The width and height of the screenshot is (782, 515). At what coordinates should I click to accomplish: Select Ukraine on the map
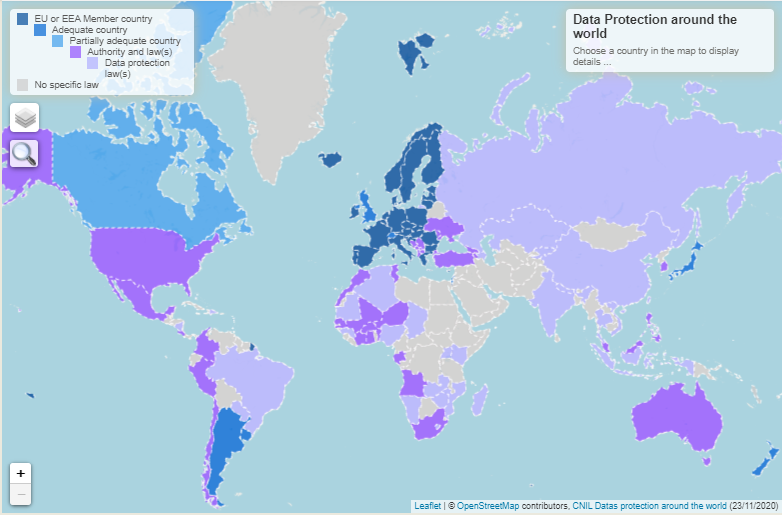[x=443, y=227]
